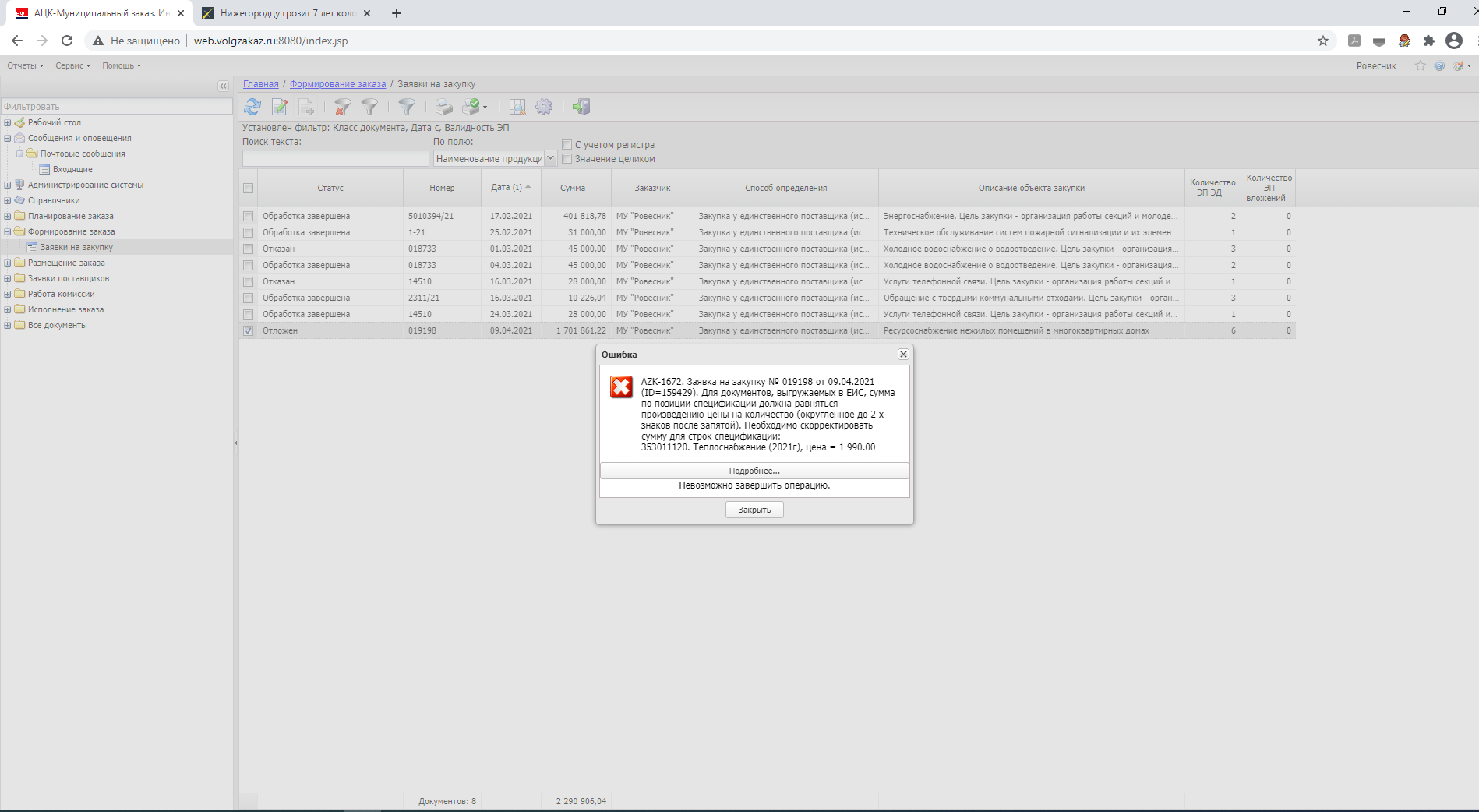1479x812 pixels.
Task: Collapse the left navigation panel arrow
Action: pos(223,86)
